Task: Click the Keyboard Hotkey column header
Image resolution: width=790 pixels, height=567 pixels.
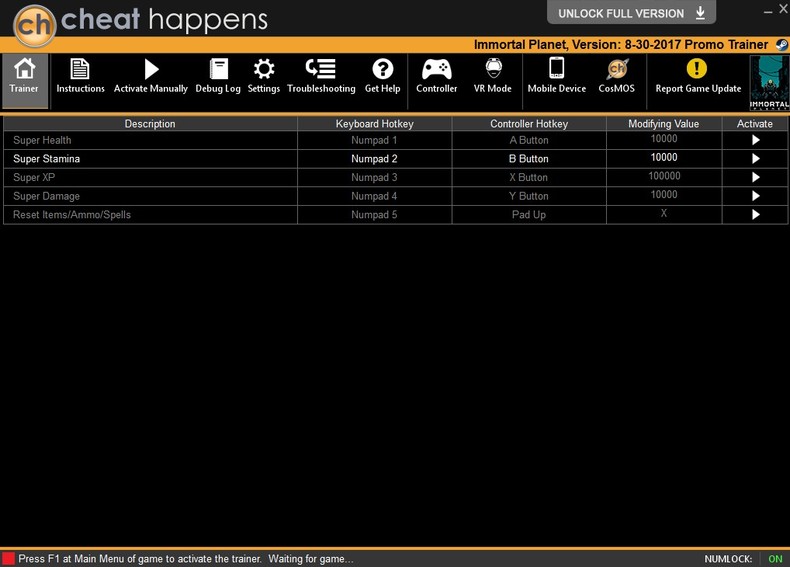Action: click(x=374, y=124)
